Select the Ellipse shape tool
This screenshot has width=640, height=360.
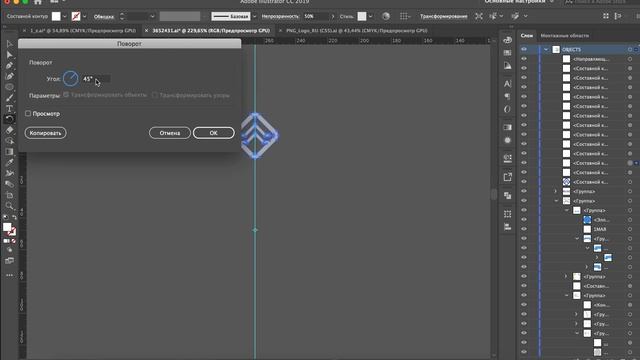(x=9, y=87)
